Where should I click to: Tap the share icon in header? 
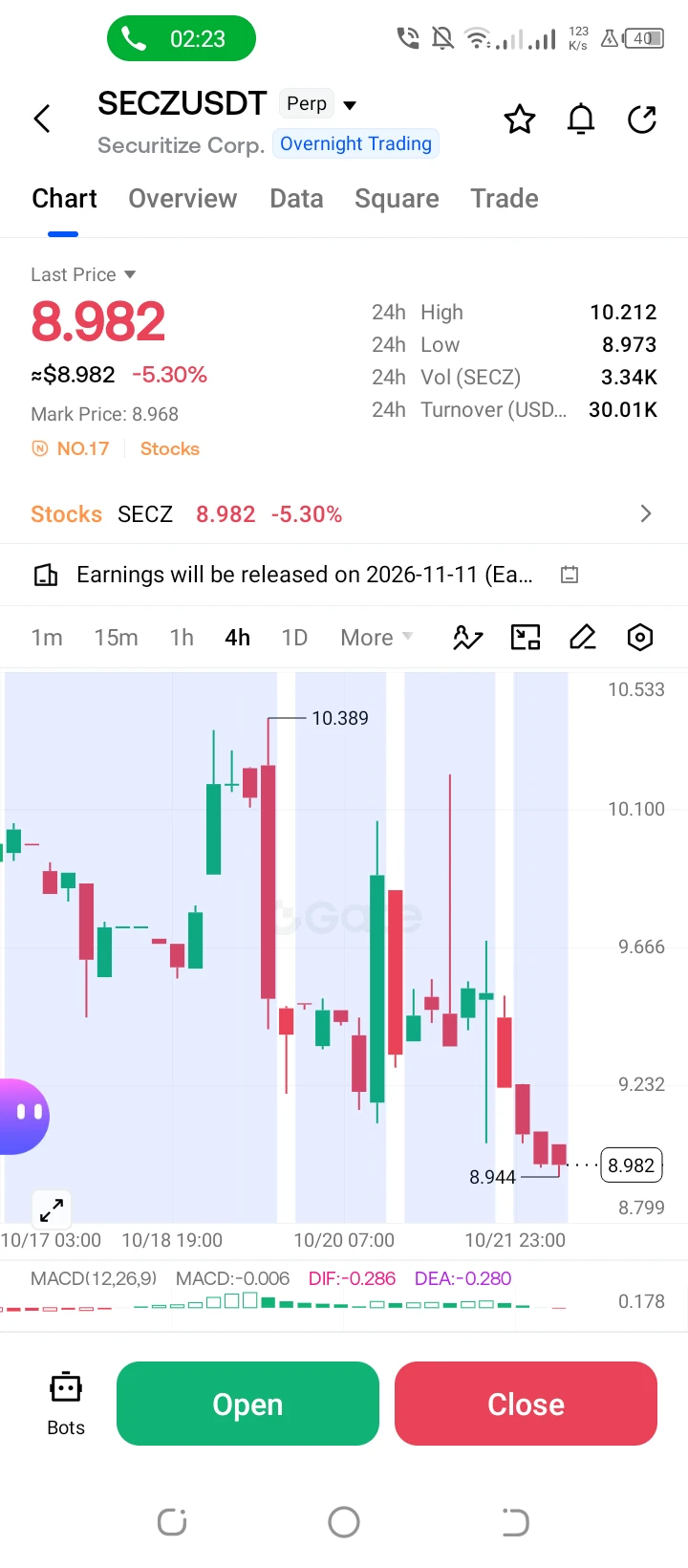click(x=642, y=120)
